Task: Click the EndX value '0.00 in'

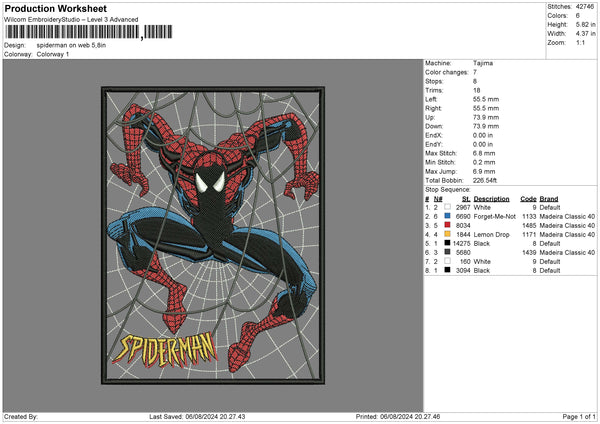Action: tap(483, 135)
